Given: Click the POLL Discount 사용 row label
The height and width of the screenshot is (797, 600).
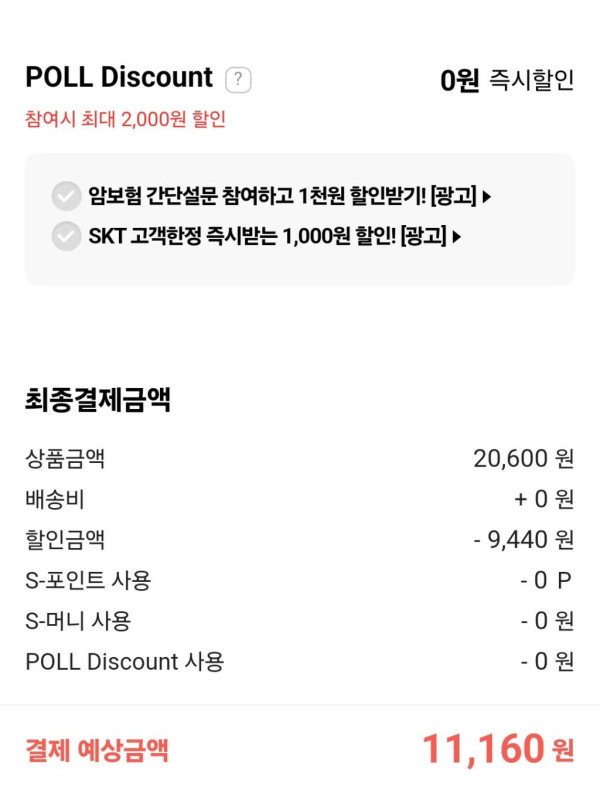Looking at the screenshot, I should [x=125, y=661].
